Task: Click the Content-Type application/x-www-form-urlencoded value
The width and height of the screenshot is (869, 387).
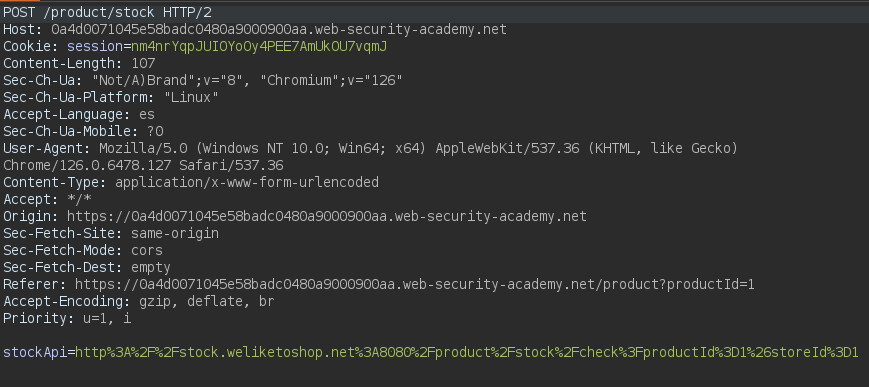Action: pyautogui.click(x=247, y=182)
